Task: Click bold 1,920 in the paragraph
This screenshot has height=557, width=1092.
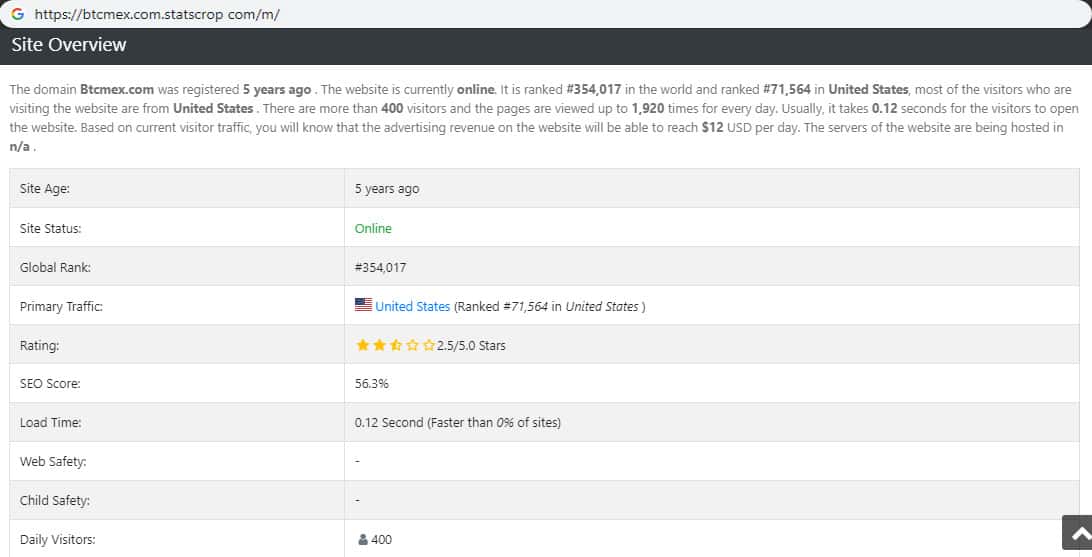Action: pyautogui.click(x=648, y=109)
